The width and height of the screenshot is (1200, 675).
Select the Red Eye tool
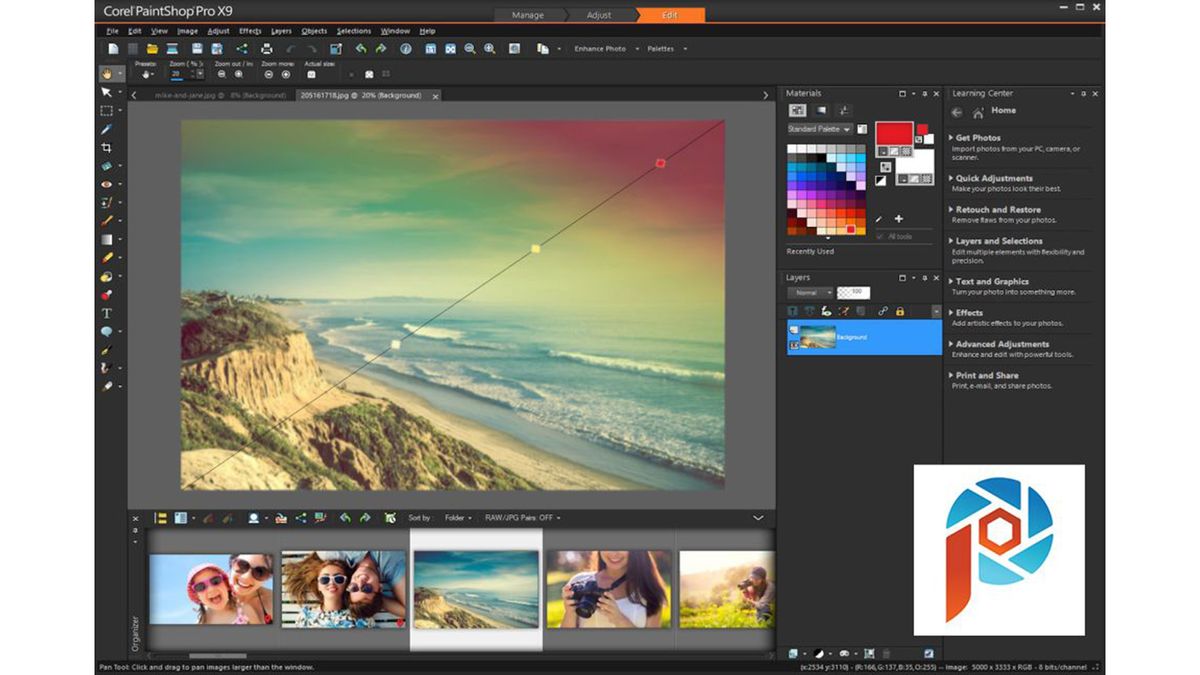pos(105,184)
